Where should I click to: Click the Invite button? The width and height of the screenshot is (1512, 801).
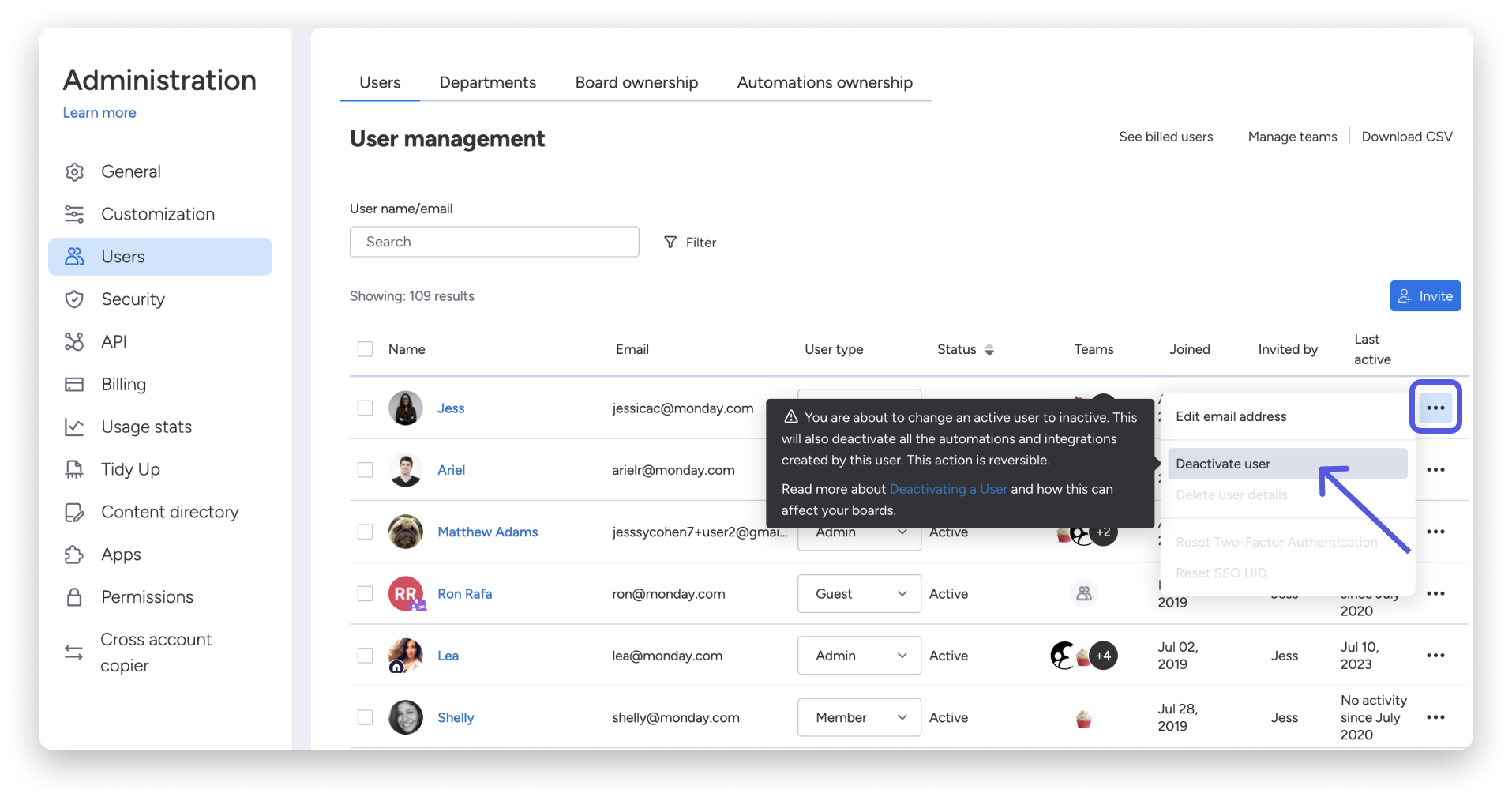coord(1424,295)
